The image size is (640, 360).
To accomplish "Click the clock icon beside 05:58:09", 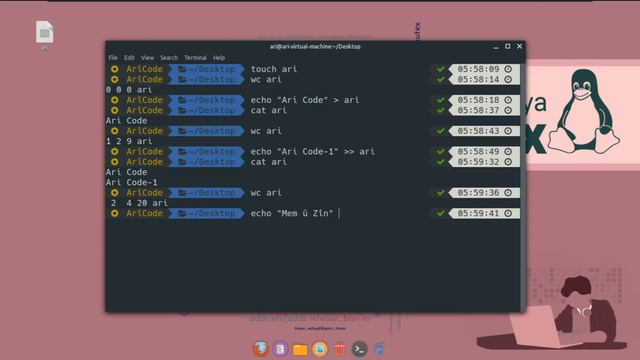I will click(x=508, y=69).
